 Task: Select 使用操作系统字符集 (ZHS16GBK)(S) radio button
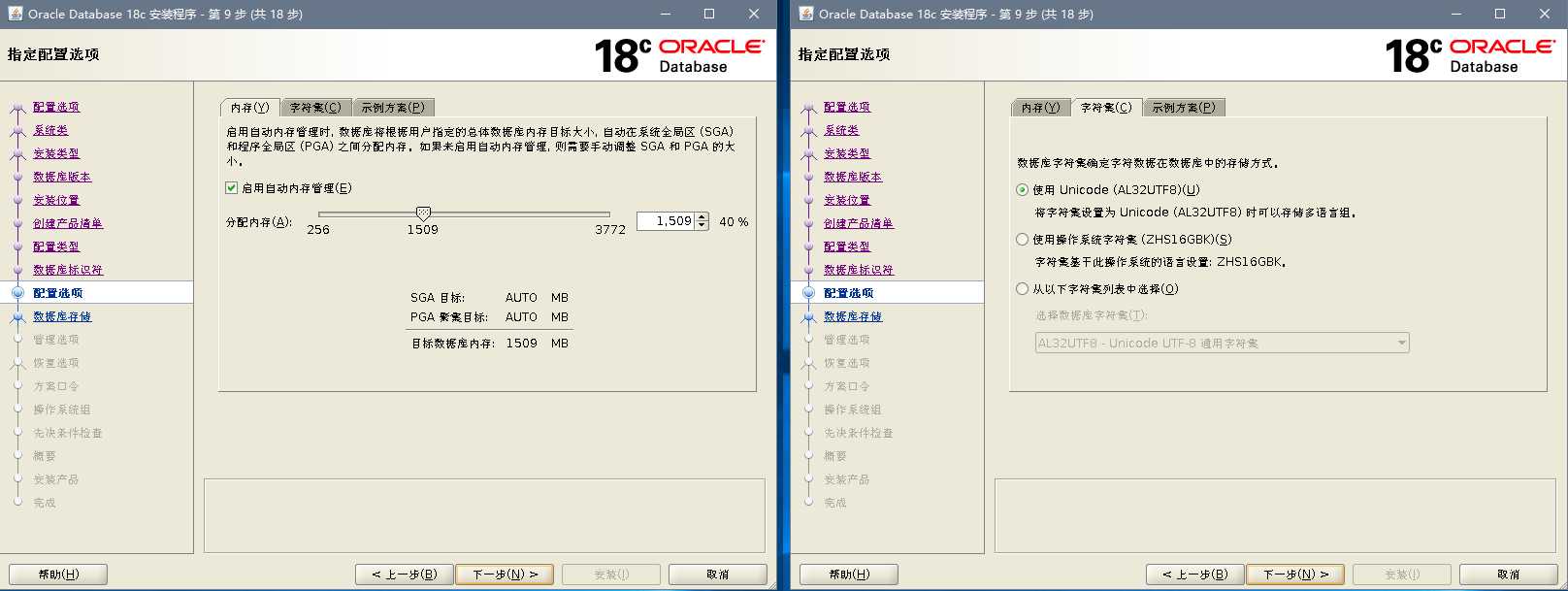click(1023, 240)
